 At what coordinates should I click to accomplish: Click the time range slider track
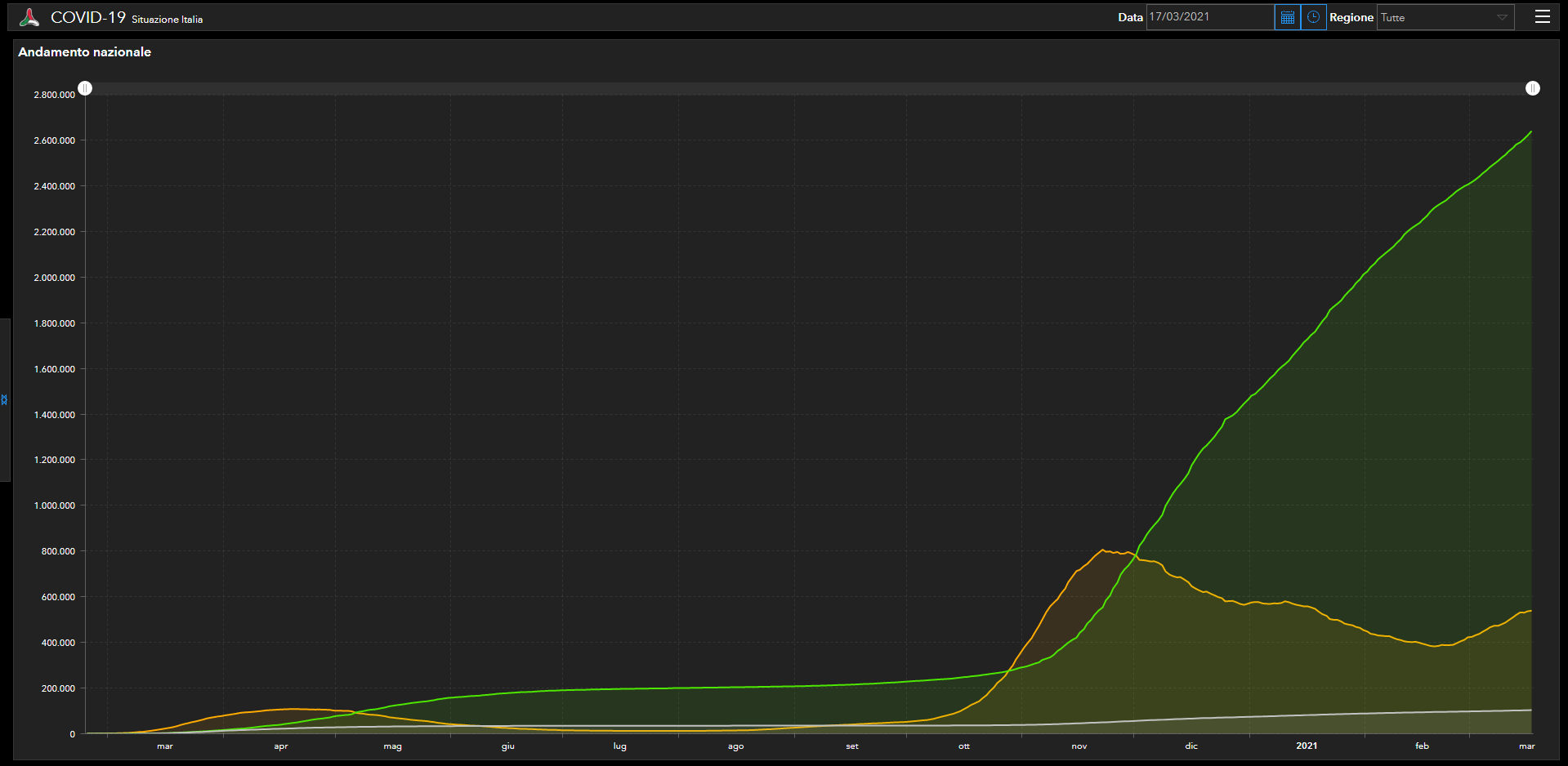(x=809, y=88)
